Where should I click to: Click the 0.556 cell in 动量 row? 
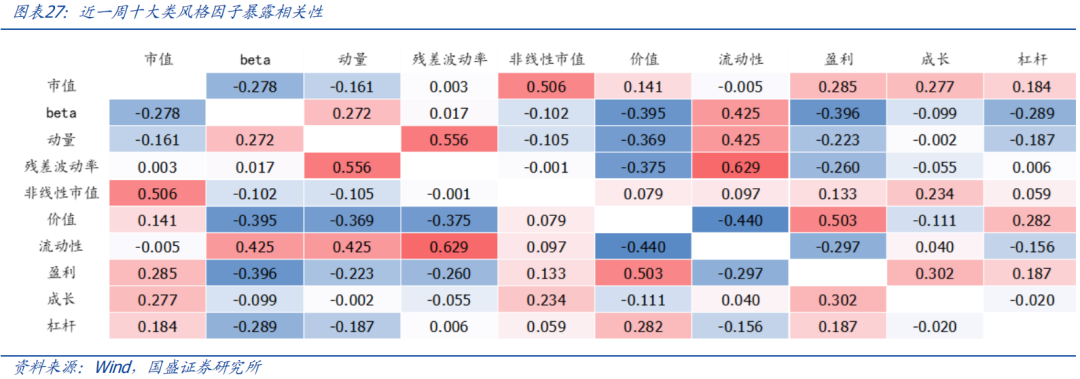[x=450, y=140]
